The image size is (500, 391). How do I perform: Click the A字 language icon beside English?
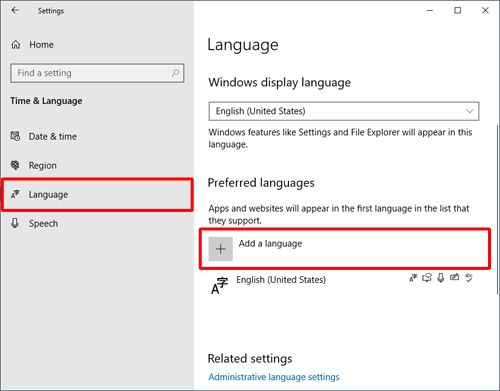219,286
